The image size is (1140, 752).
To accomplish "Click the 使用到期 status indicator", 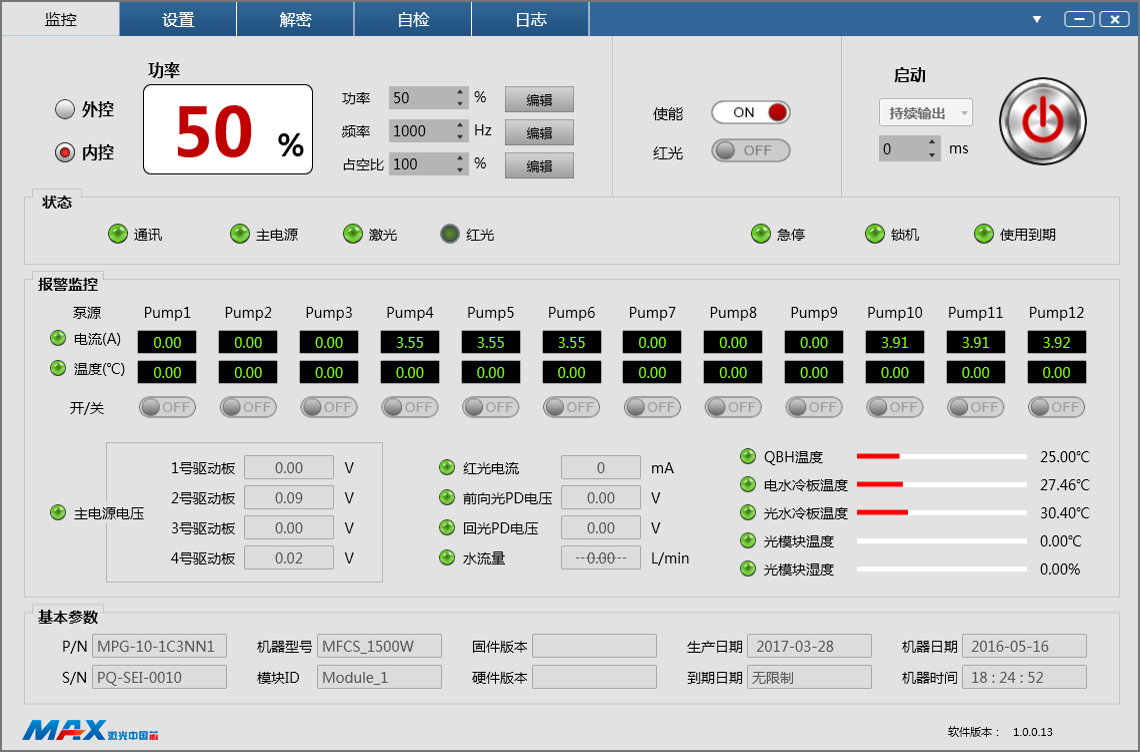I will 984,234.
